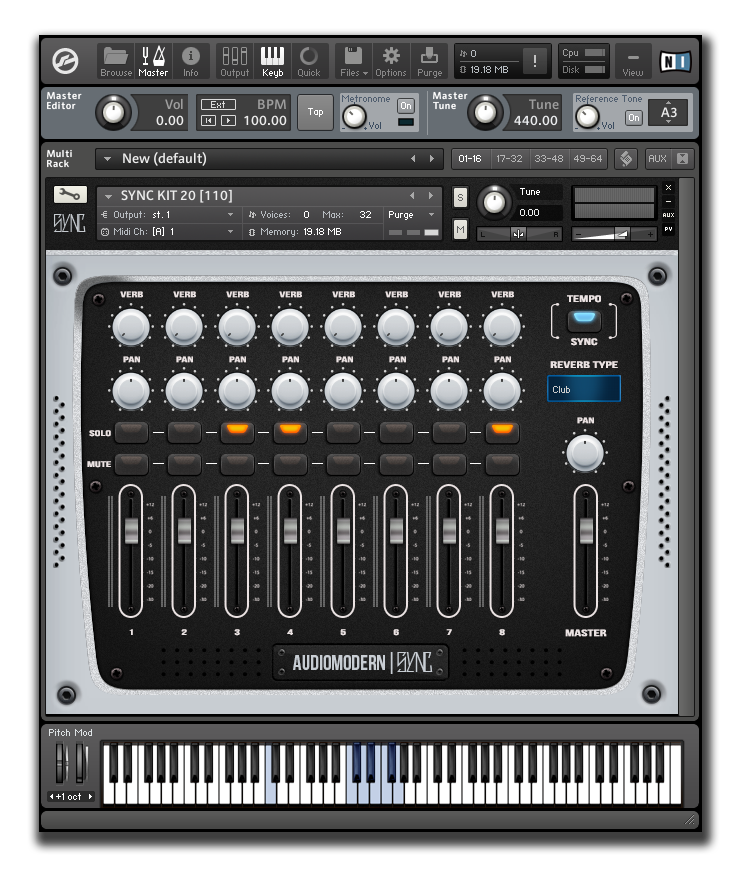Change the reference tone A3 note
This screenshot has width=735, height=869.
pos(668,113)
